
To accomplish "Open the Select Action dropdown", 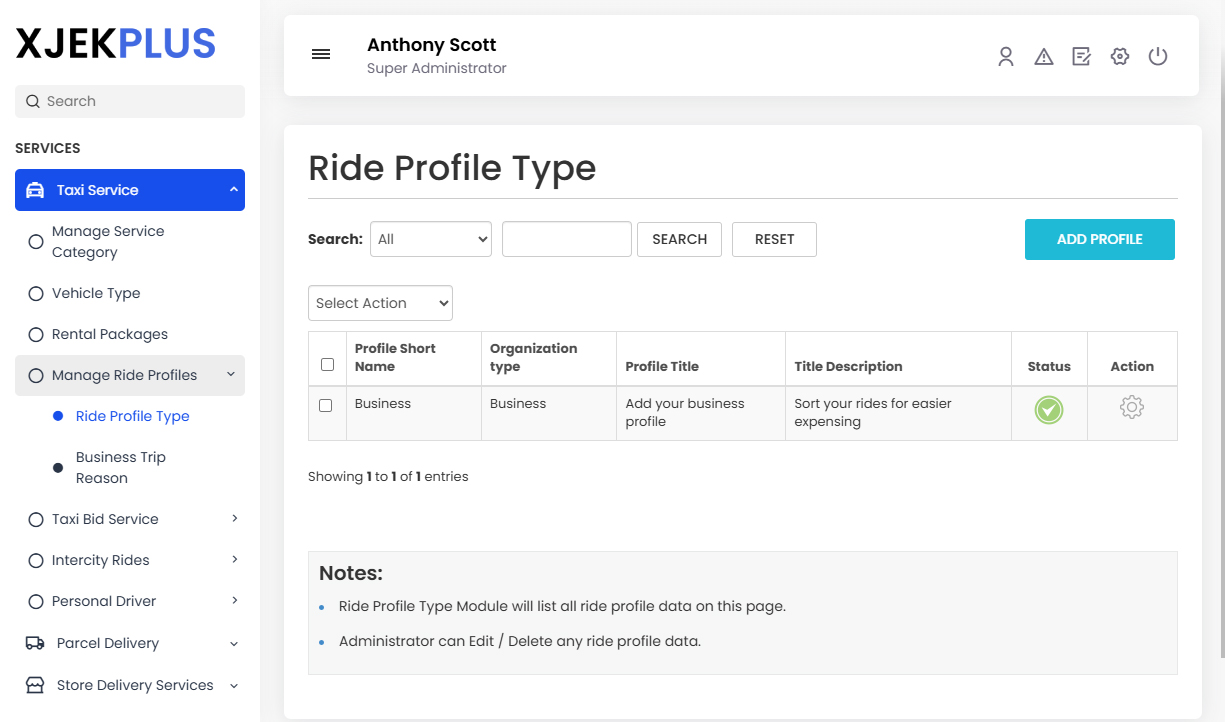I will click(x=380, y=303).
